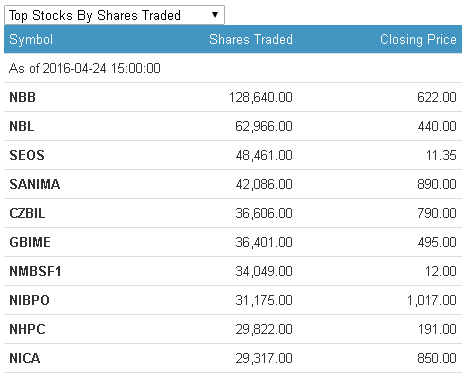Open the SANIMA stock entry
The image size is (466, 379).
click(x=35, y=184)
